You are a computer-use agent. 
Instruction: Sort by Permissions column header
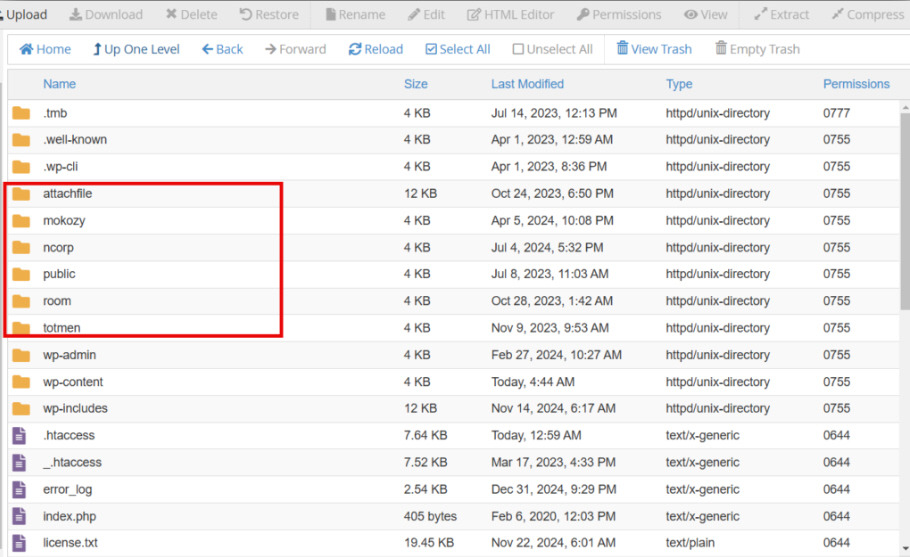(x=856, y=84)
